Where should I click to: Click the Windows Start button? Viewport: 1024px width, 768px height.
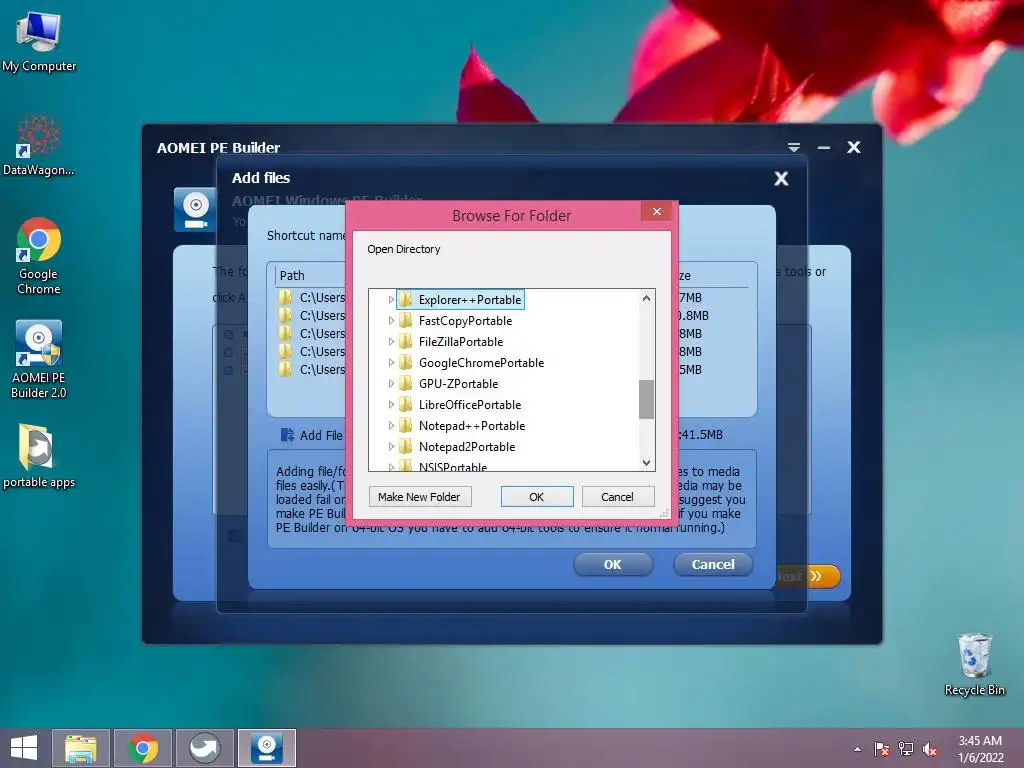(24, 748)
